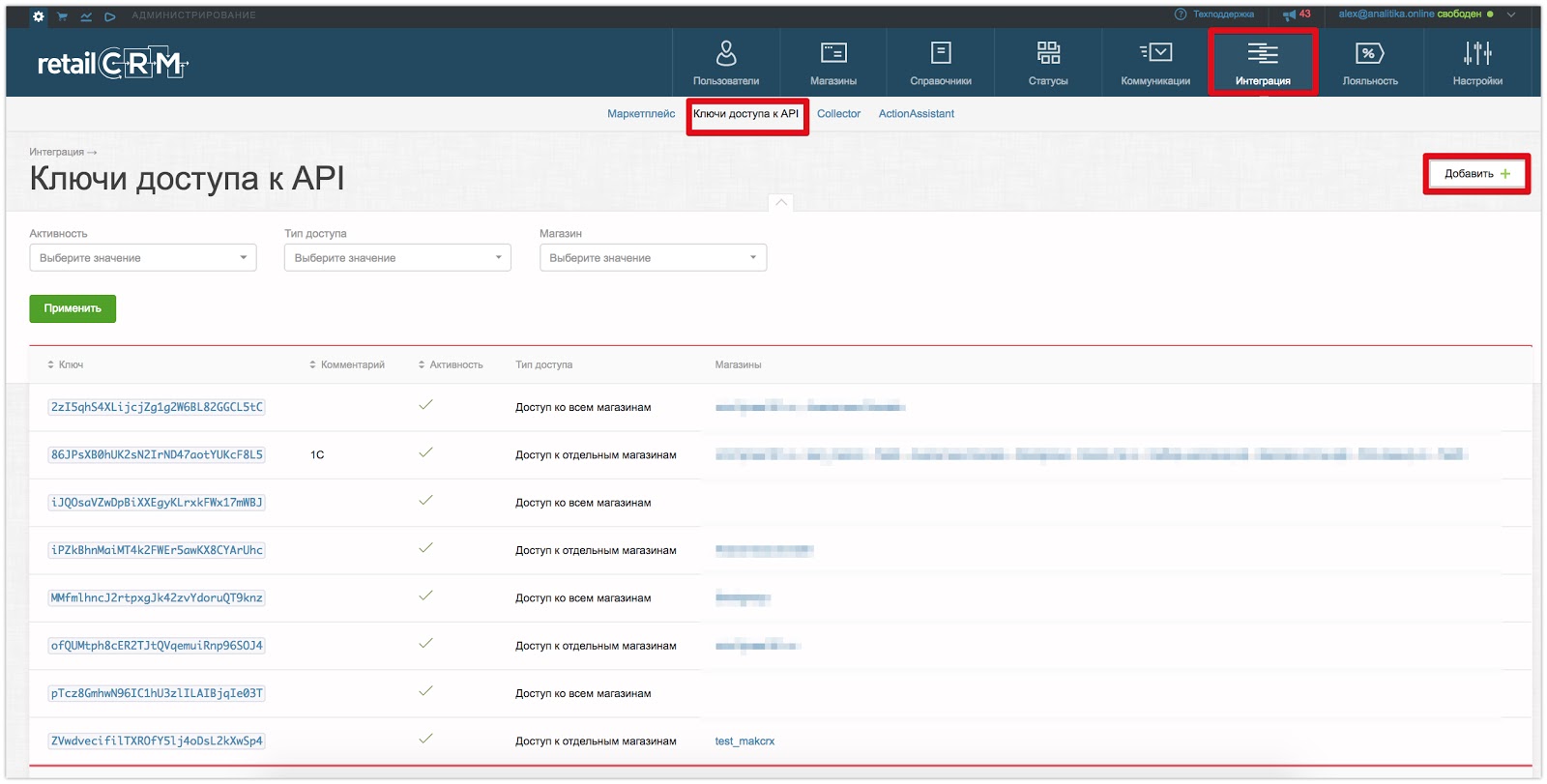Open the Магазин filter dropdown
This screenshot has width=1547, height=784.
click(653, 258)
